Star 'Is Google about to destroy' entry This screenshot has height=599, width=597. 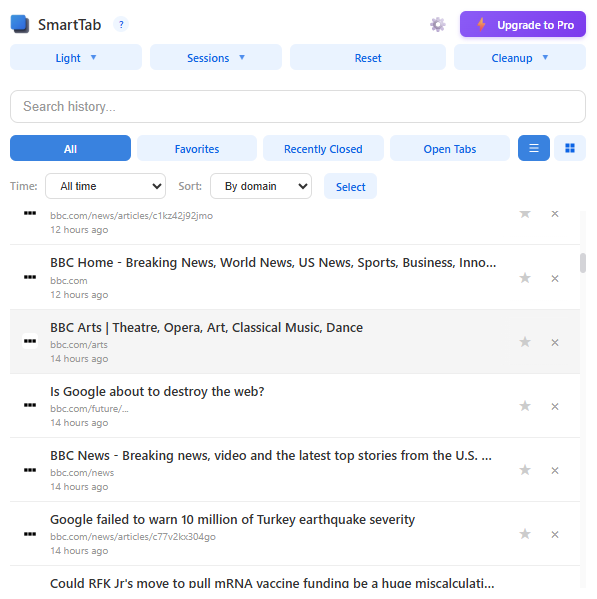pyautogui.click(x=525, y=406)
